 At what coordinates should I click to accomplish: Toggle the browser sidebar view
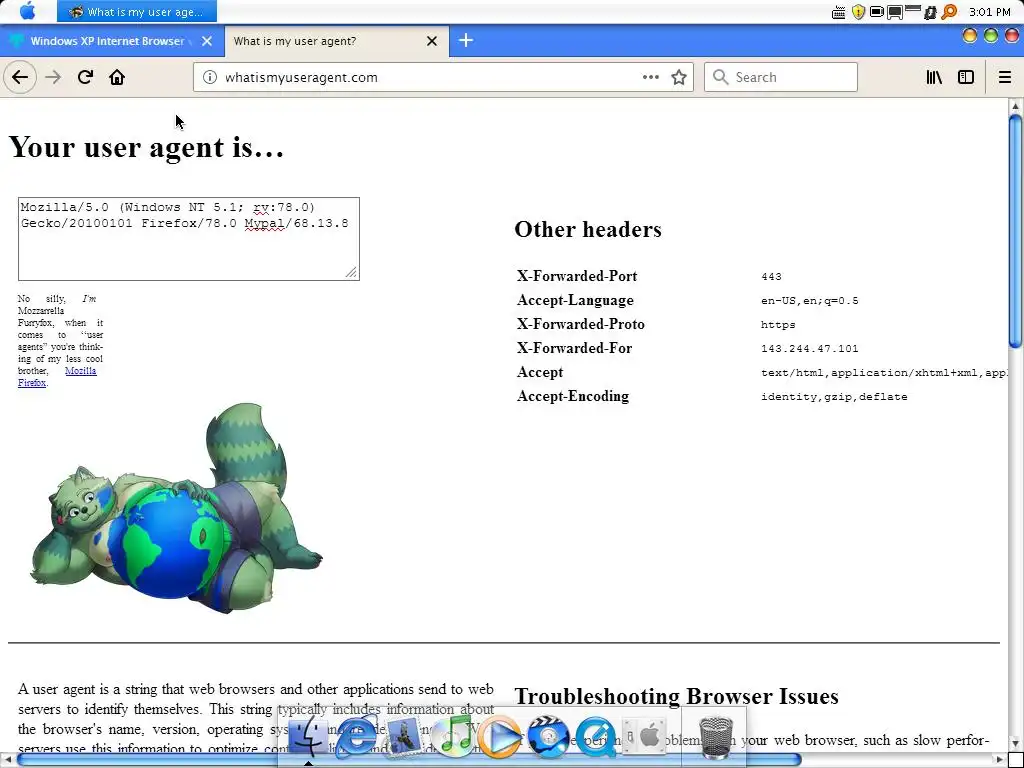tap(966, 77)
